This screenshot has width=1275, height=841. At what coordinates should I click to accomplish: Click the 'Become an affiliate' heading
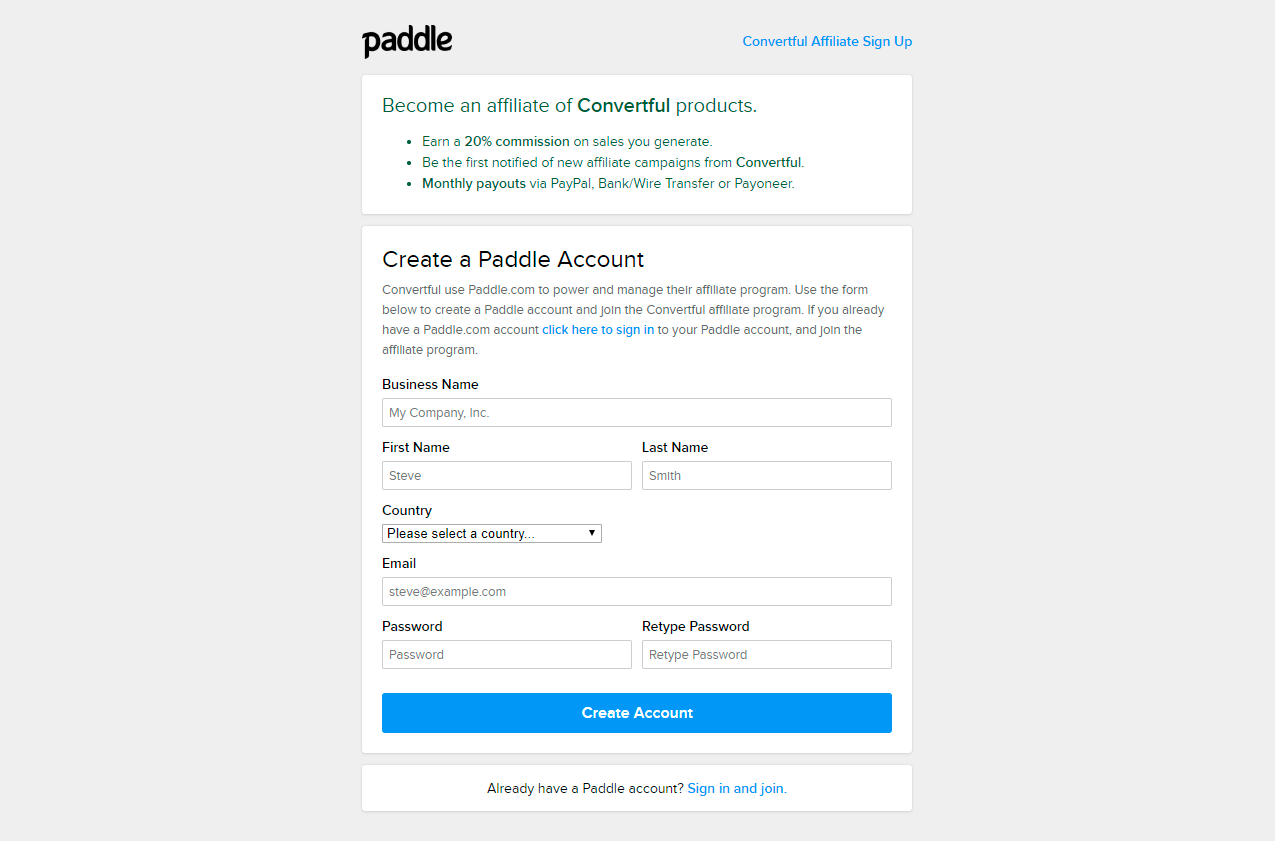569,105
